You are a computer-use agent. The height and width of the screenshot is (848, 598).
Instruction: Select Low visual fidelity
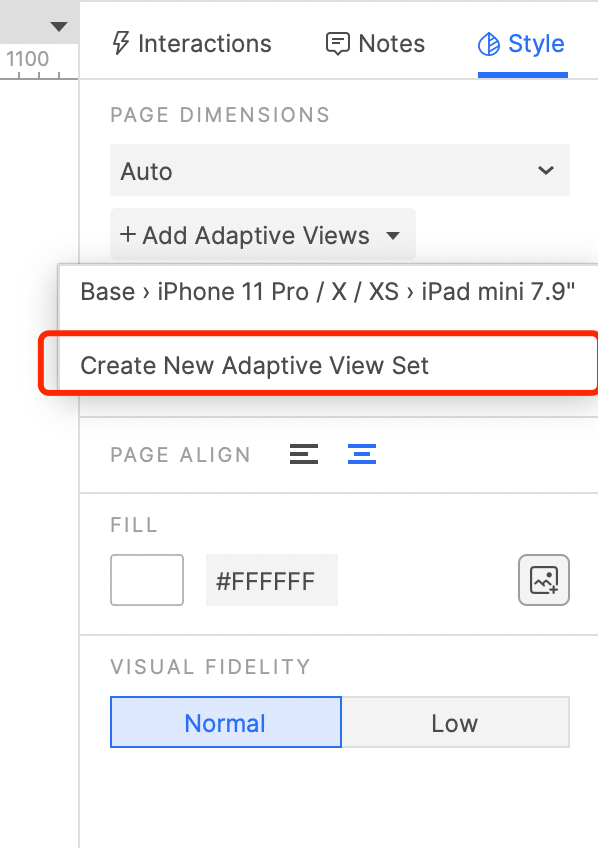[455, 722]
